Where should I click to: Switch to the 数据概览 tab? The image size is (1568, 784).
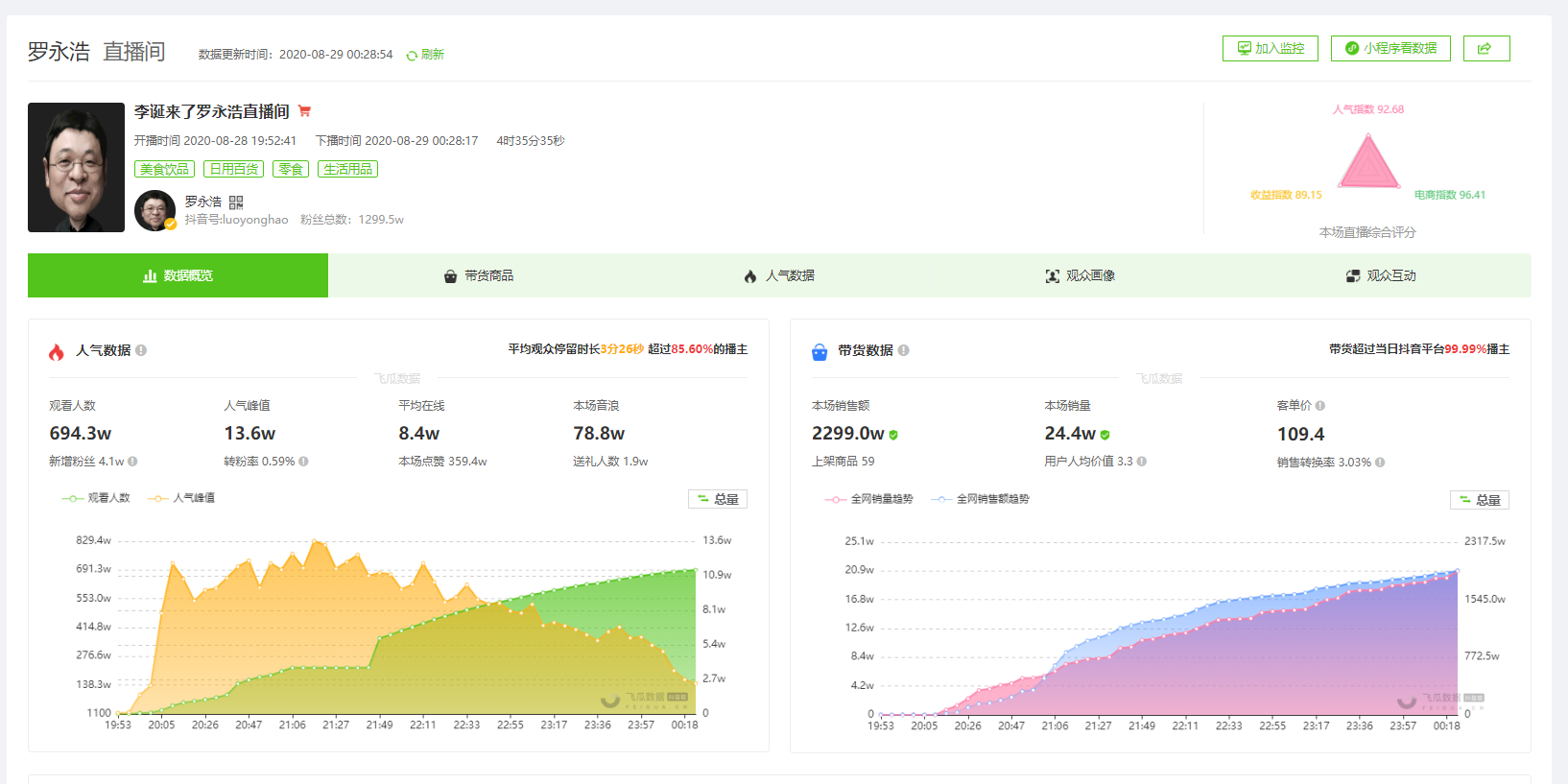[178, 275]
